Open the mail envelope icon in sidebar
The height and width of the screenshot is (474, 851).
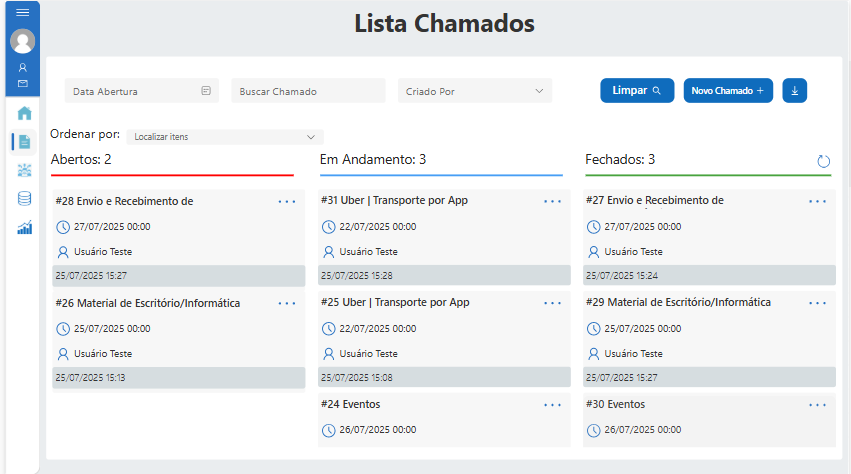[23, 84]
